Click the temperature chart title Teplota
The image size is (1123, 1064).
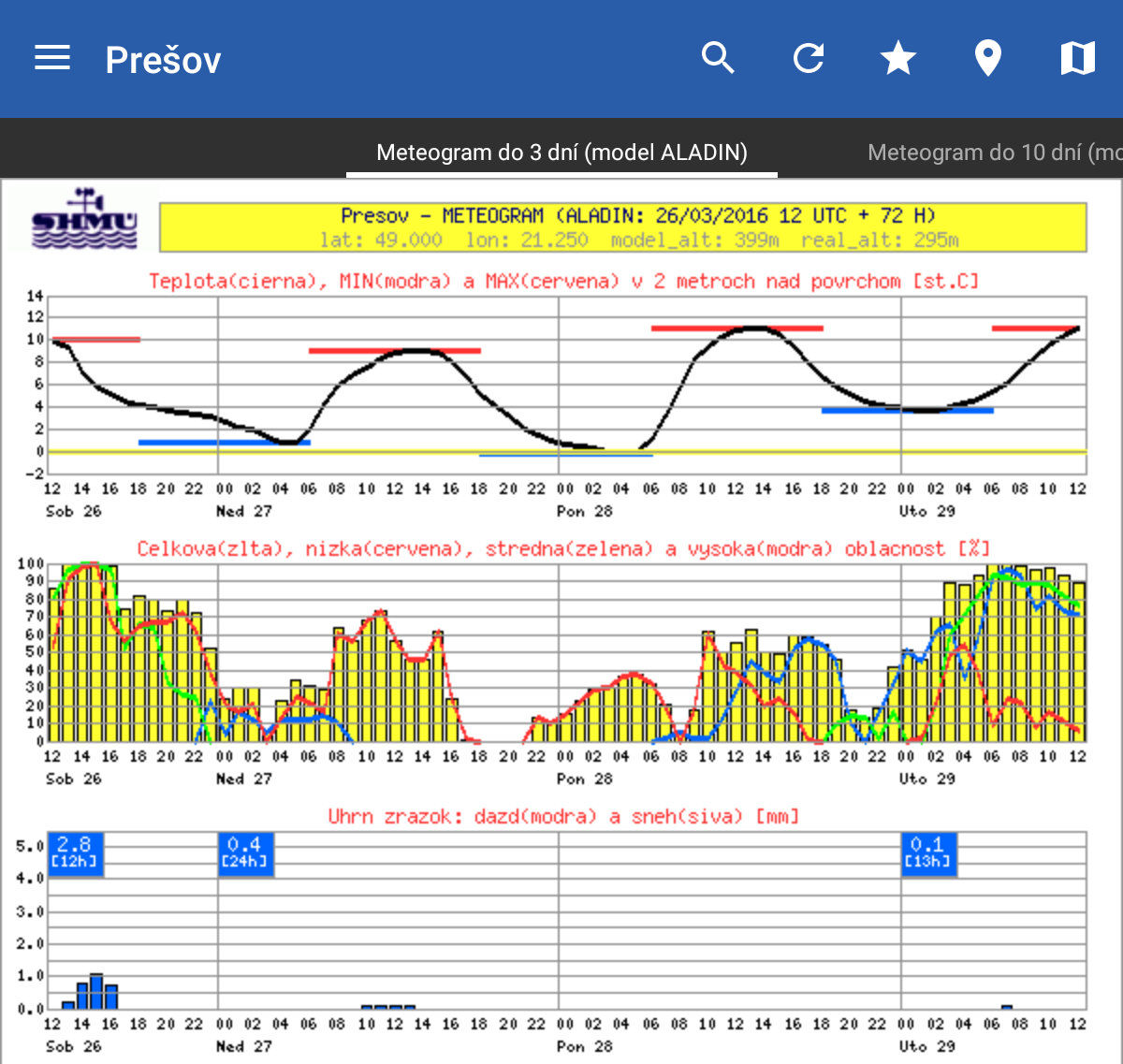(x=563, y=281)
